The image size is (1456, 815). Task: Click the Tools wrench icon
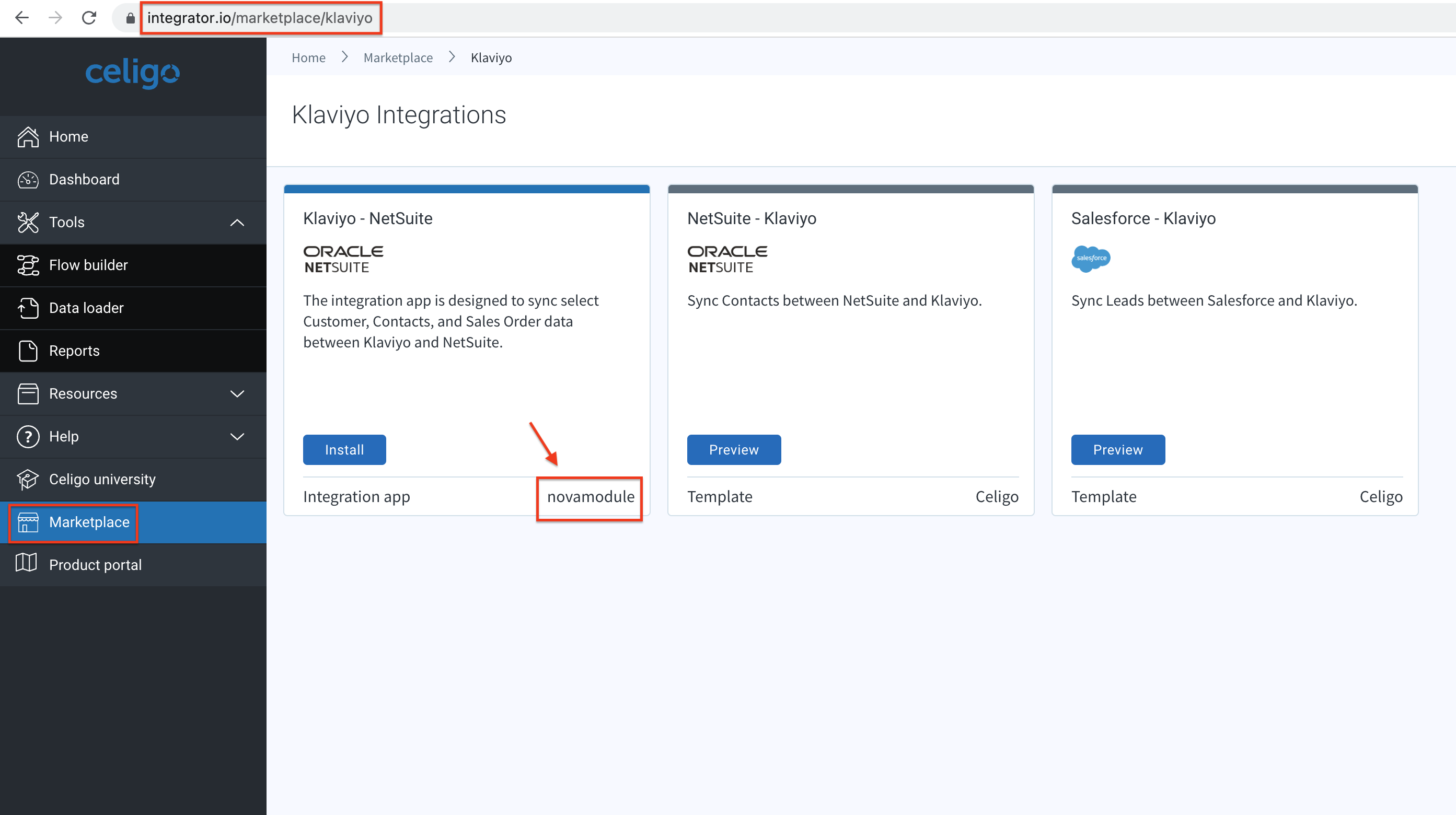click(x=28, y=222)
